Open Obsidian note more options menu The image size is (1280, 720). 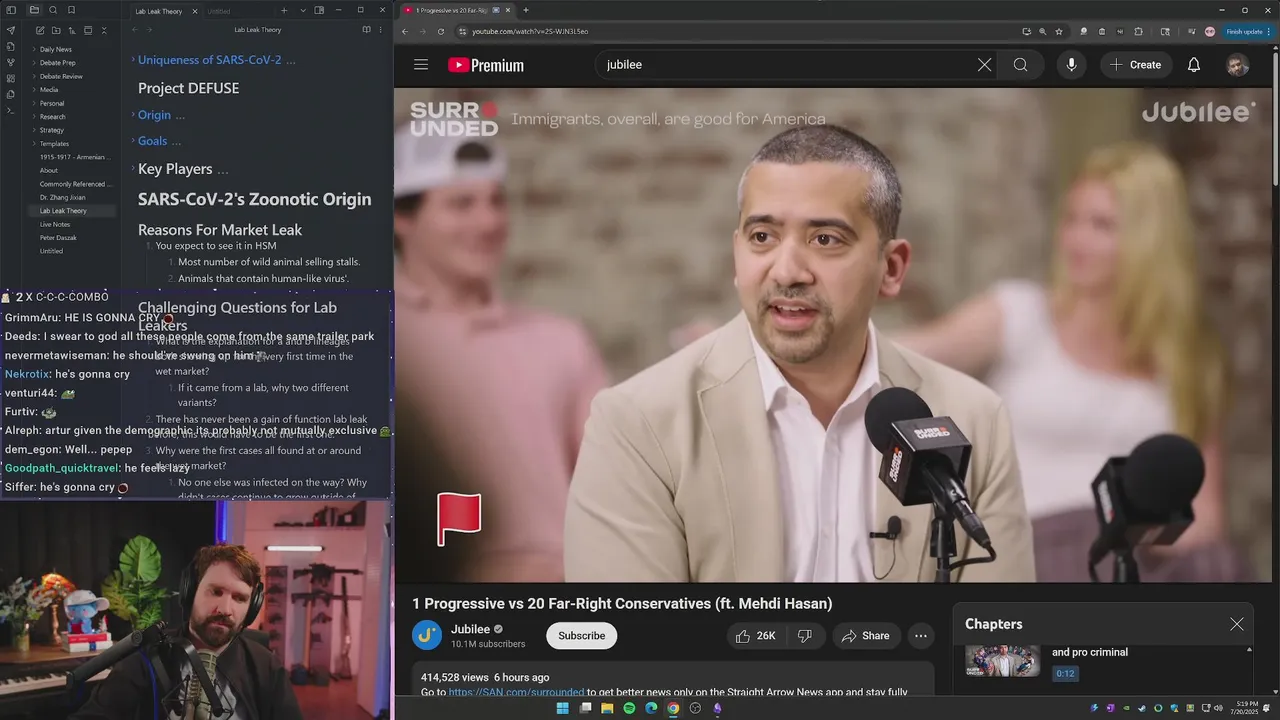coord(380,30)
